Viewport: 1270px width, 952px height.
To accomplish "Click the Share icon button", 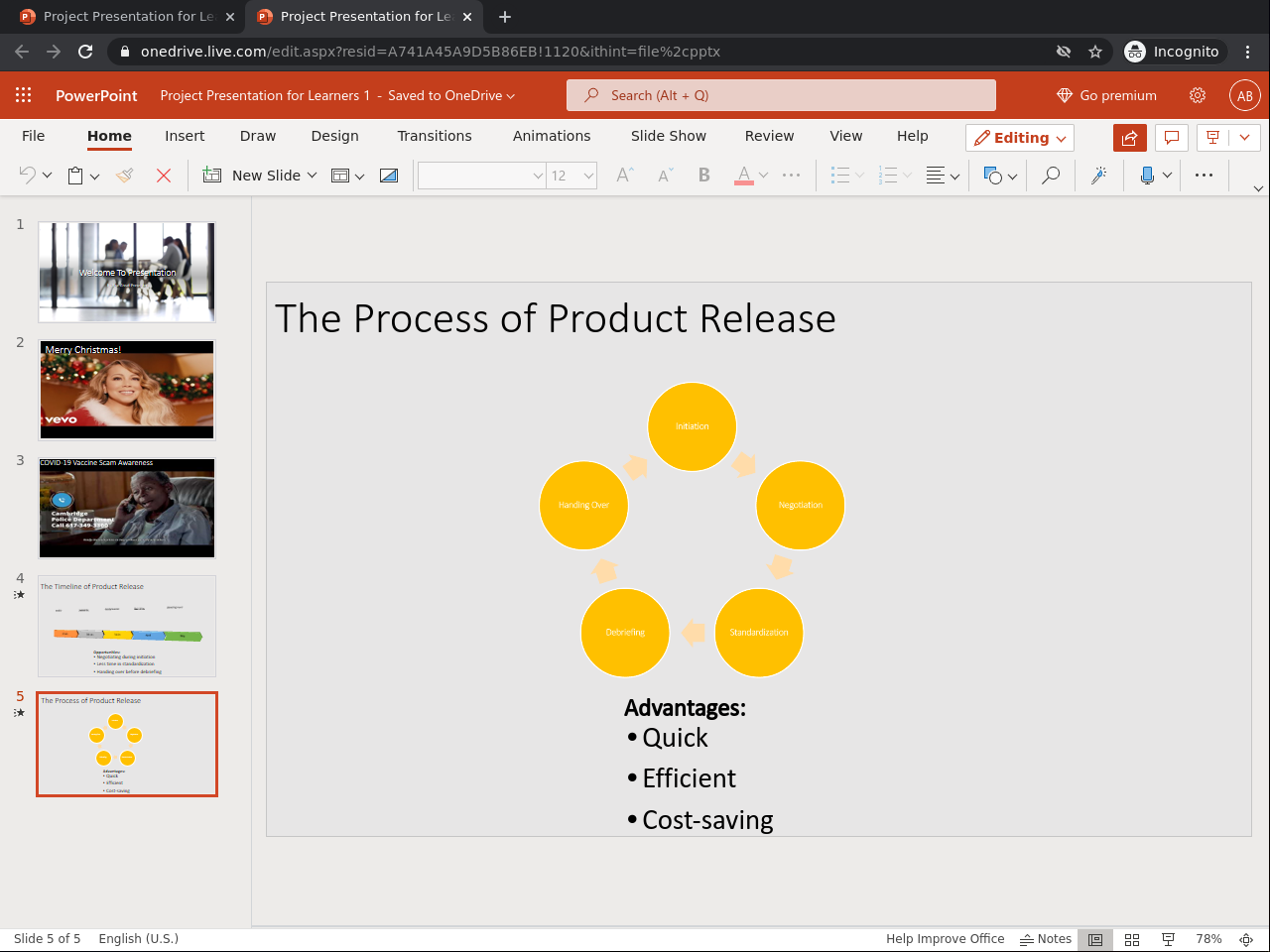I will [1129, 138].
